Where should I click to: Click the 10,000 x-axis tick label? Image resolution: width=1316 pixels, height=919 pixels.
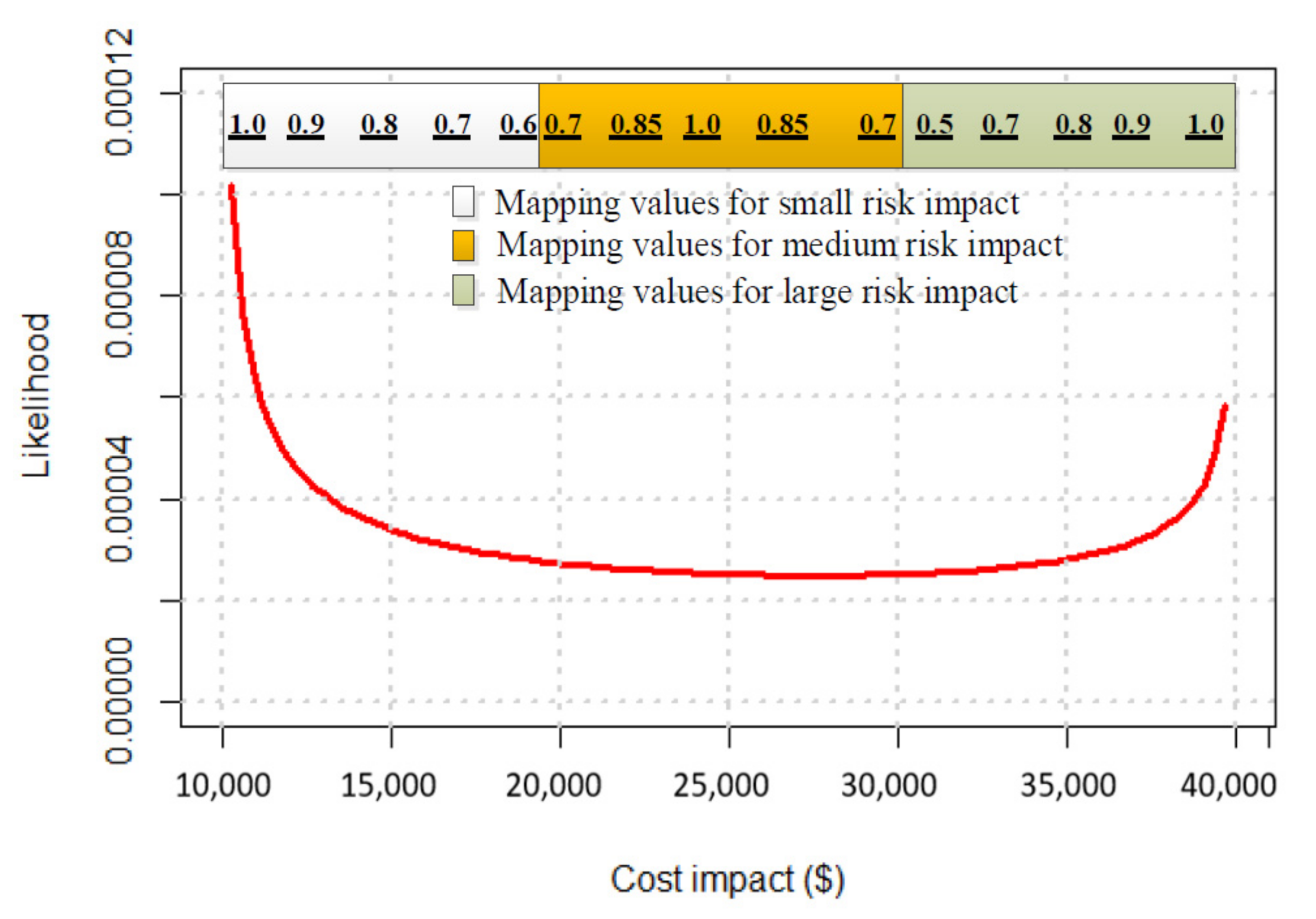tap(223, 786)
